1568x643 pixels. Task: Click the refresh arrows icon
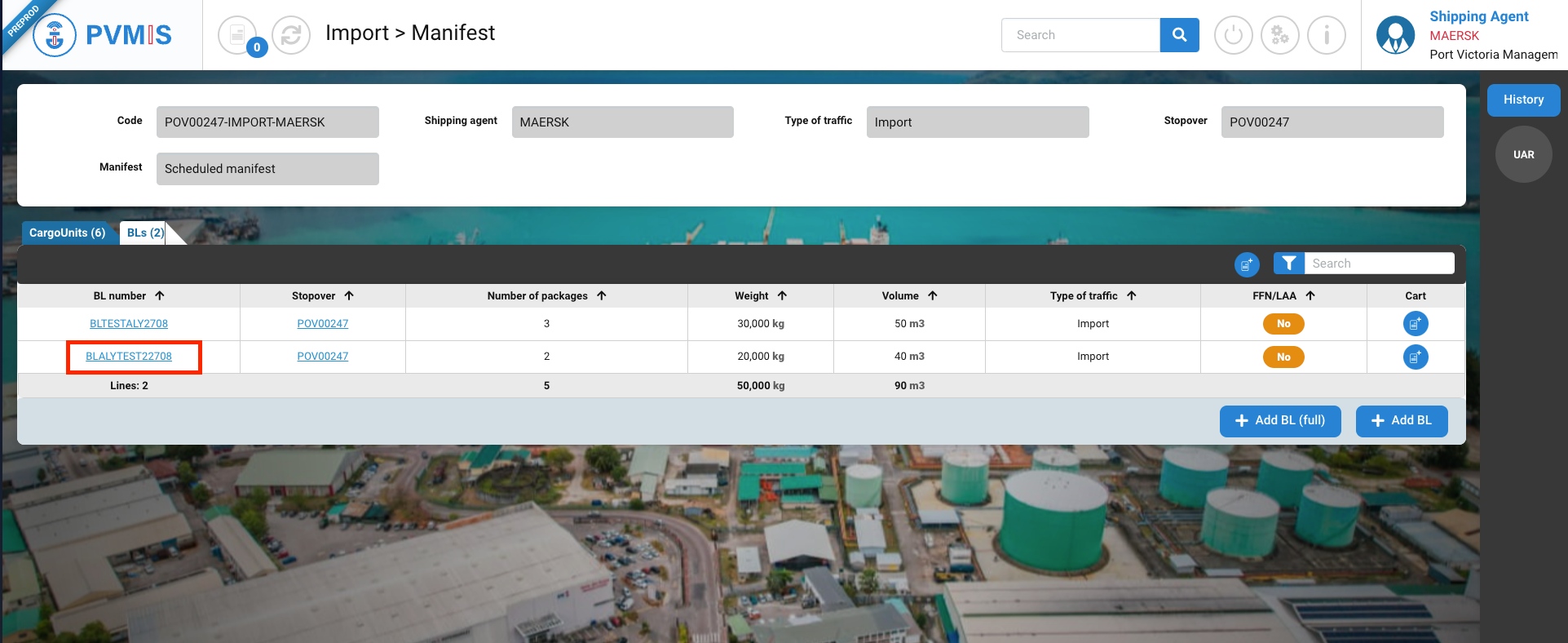(291, 35)
